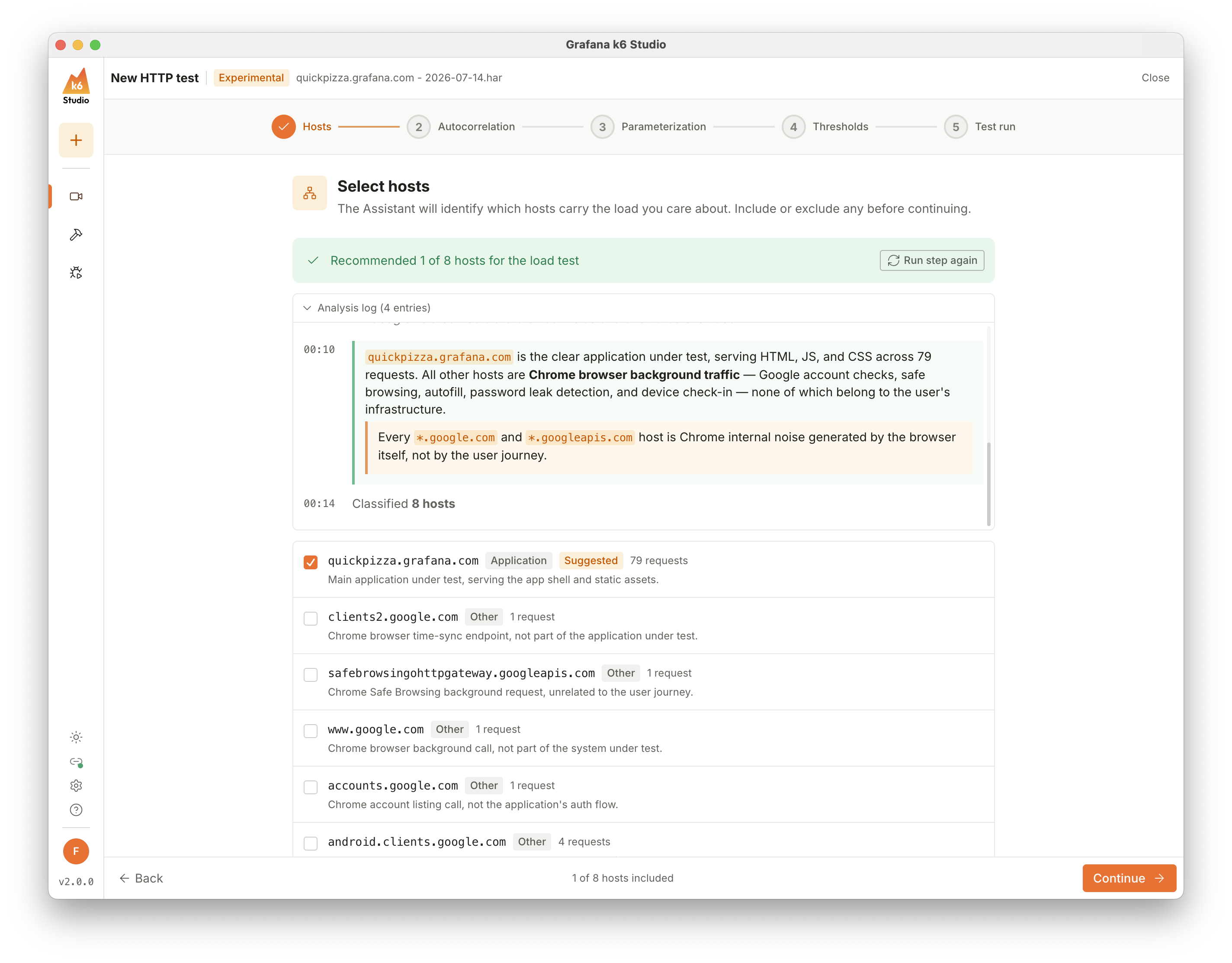Click the analysis log scrollbar
The width and height of the screenshot is (1232, 963).
pos(988,484)
